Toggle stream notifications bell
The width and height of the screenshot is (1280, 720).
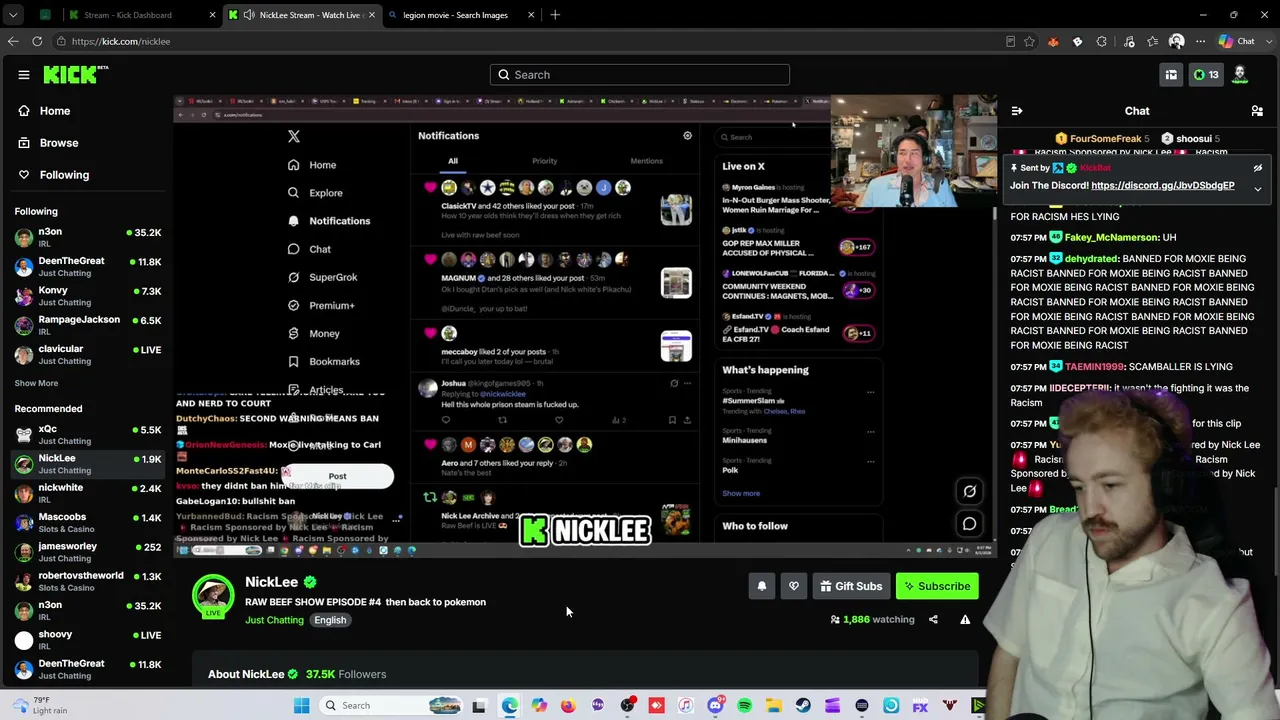tap(762, 586)
